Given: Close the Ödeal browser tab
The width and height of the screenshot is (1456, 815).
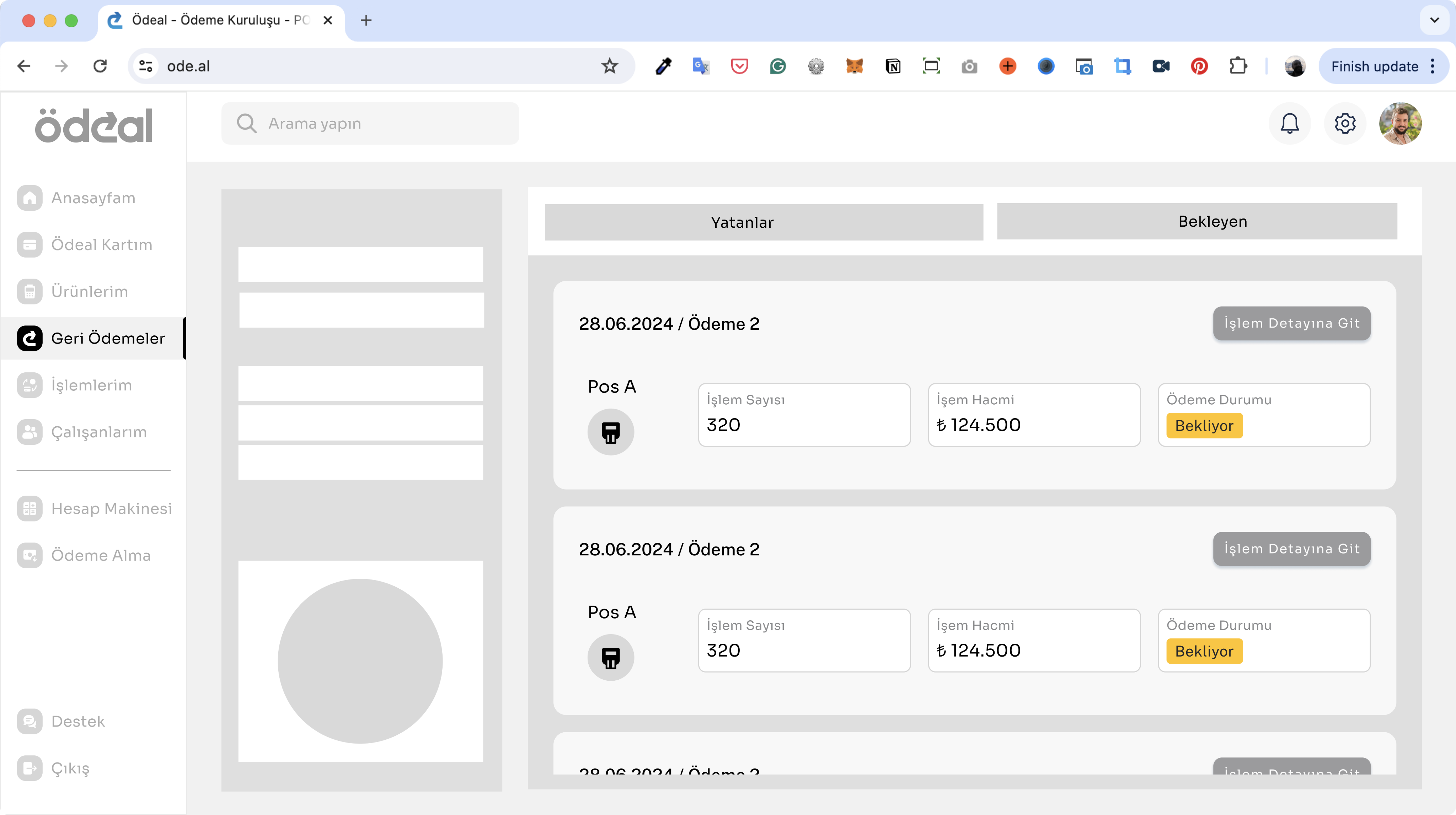Looking at the screenshot, I should (327, 20).
